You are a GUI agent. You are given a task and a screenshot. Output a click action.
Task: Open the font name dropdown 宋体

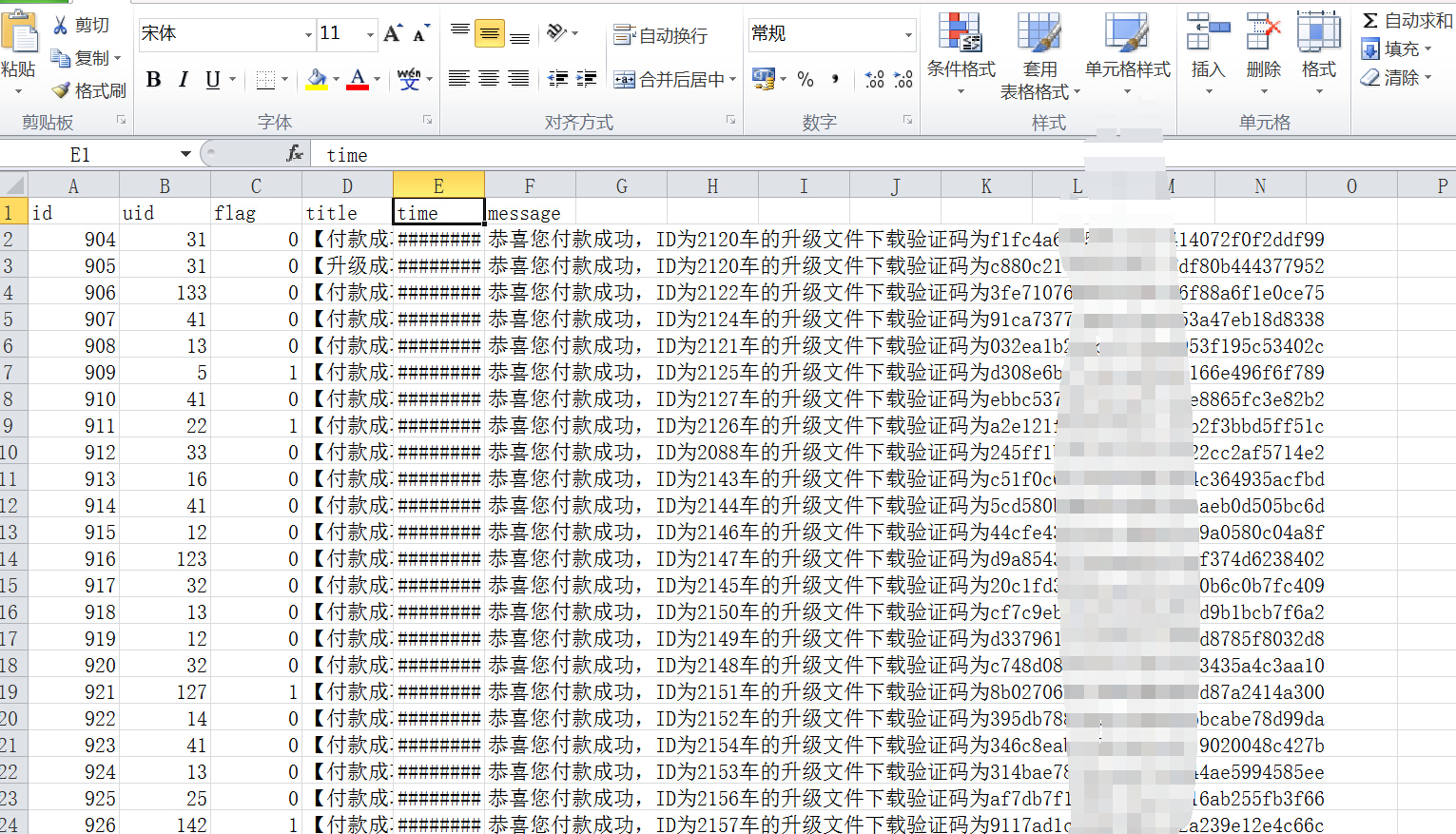click(x=308, y=35)
